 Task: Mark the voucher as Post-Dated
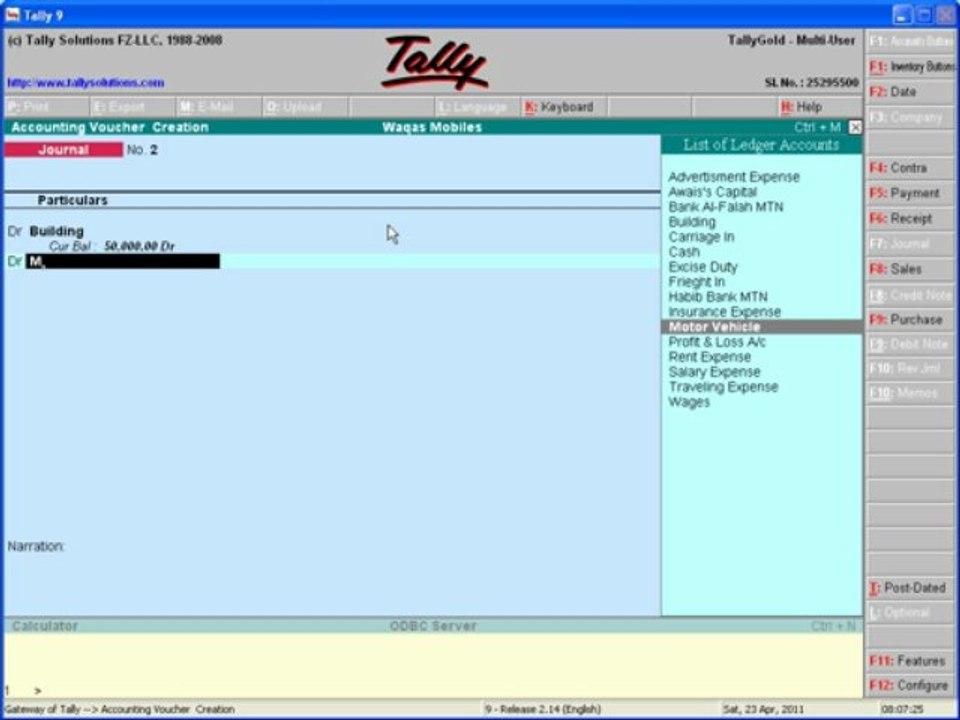(911, 588)
